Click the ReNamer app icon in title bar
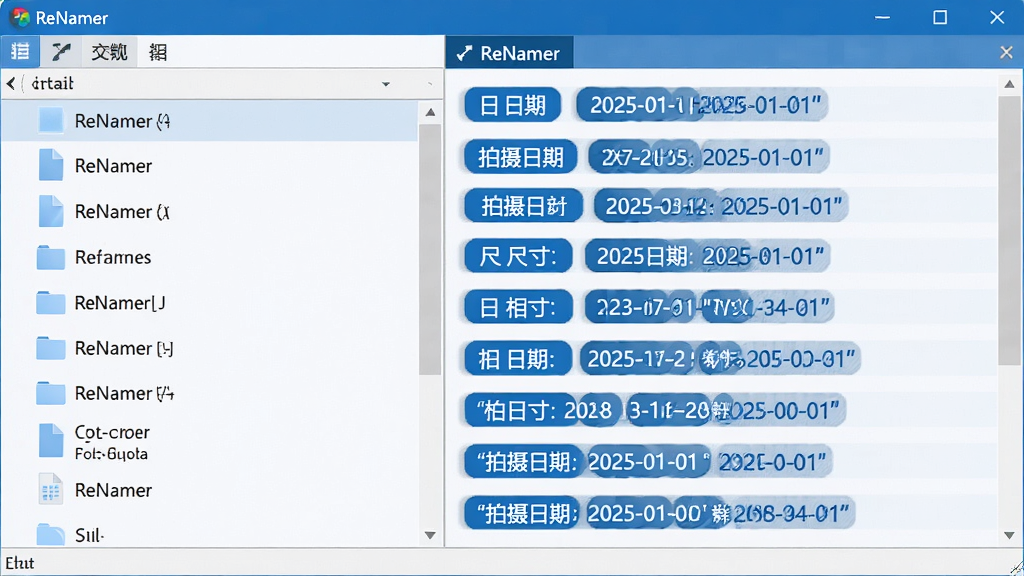 point(20,17)
